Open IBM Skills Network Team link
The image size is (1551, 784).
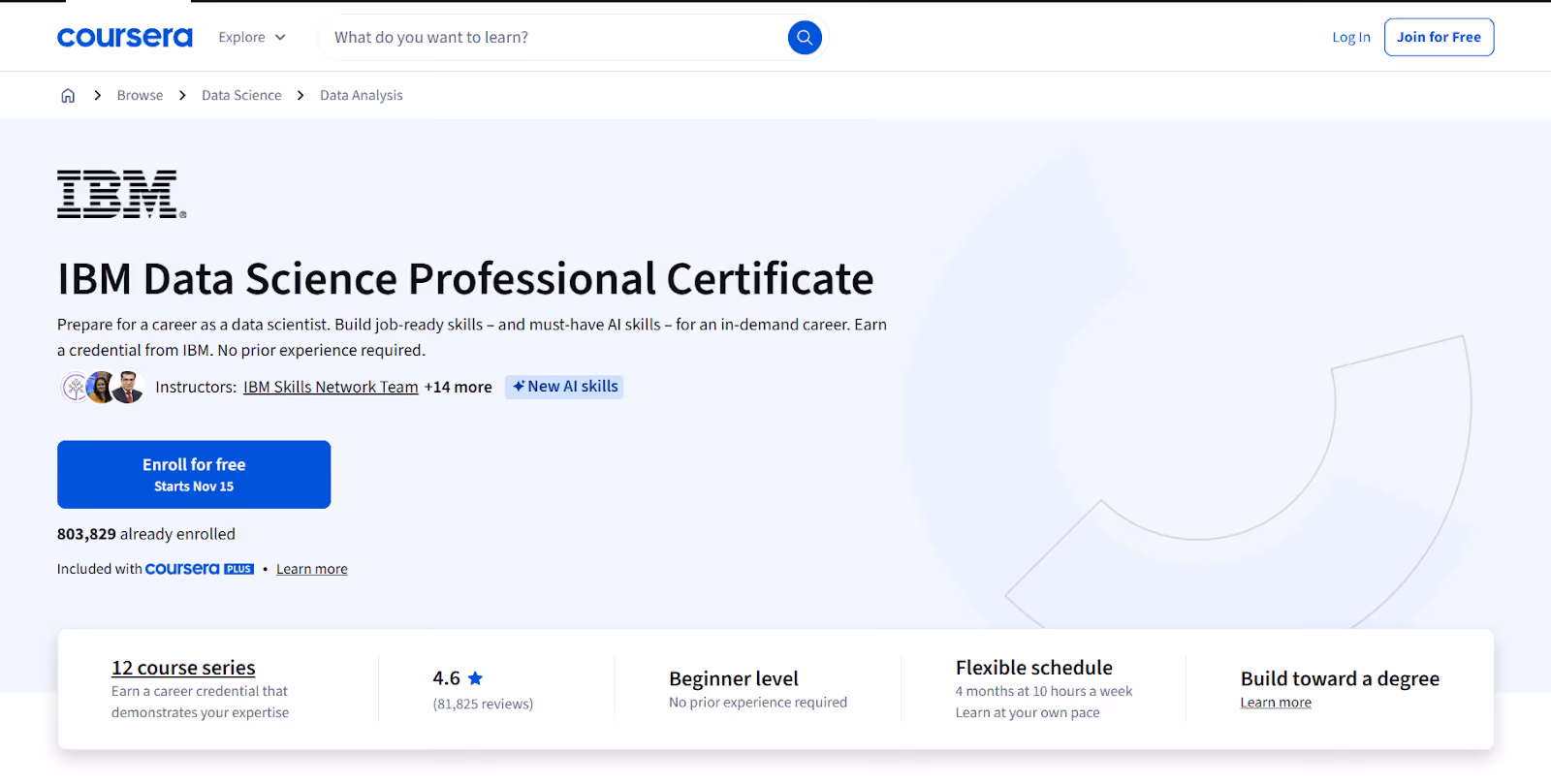coord(331,387)
